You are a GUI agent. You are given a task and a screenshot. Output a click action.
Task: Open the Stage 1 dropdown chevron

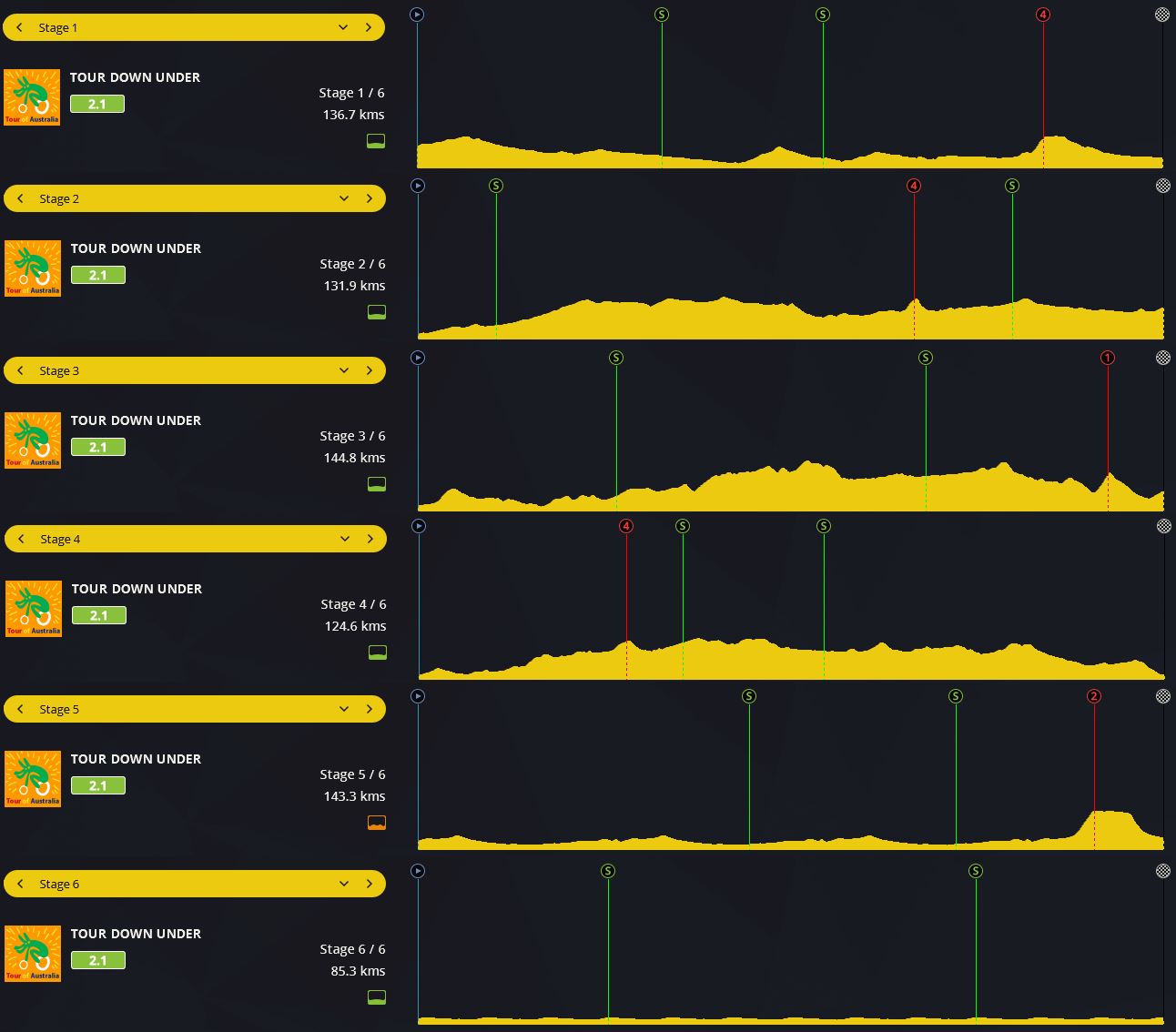[x=343, y=27]
